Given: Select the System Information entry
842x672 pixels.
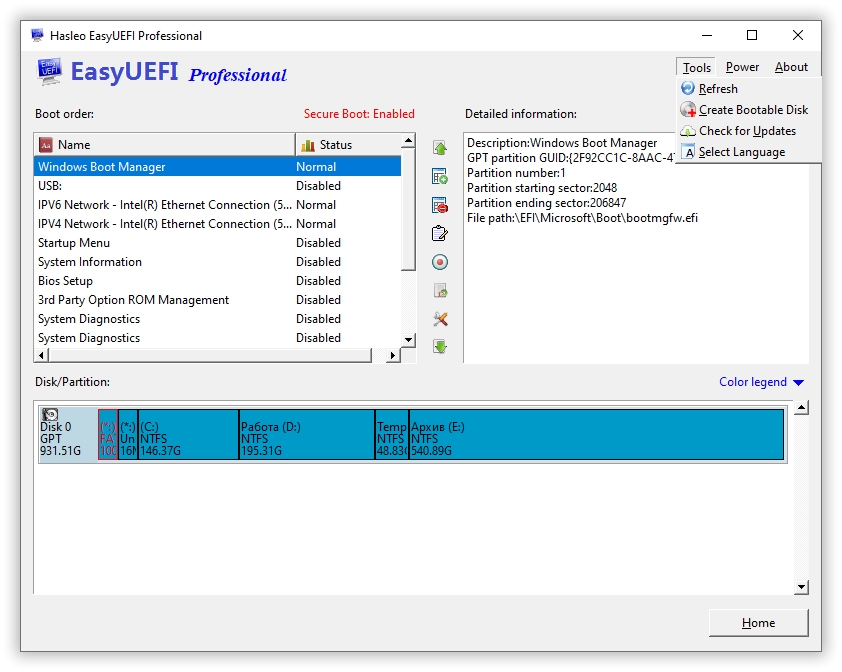Looking at the screenshot, I should (x=217, y=262).
